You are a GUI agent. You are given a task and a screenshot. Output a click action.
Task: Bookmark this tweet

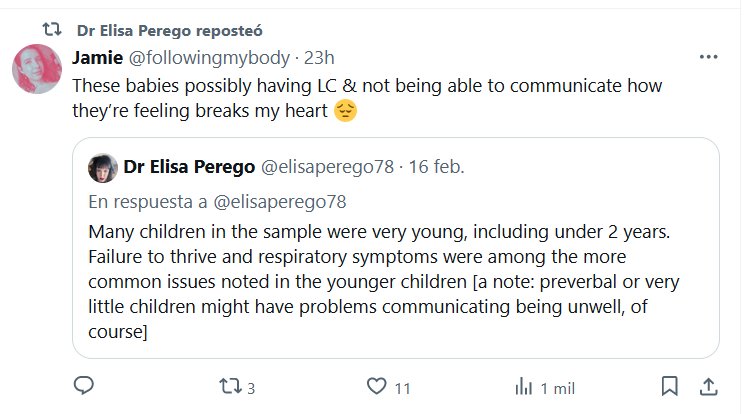(x=670, y=386)
